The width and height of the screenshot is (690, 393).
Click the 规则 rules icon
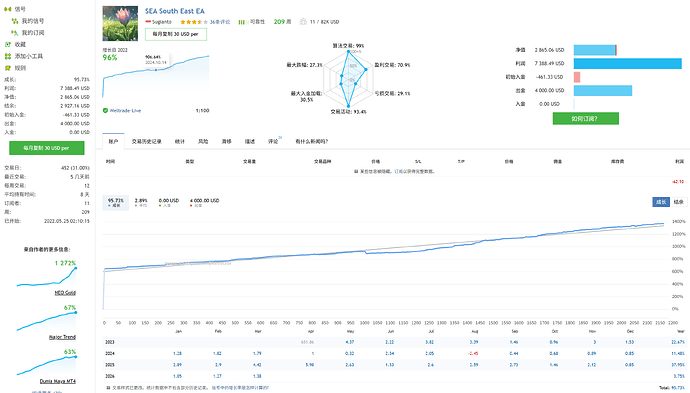7,68
